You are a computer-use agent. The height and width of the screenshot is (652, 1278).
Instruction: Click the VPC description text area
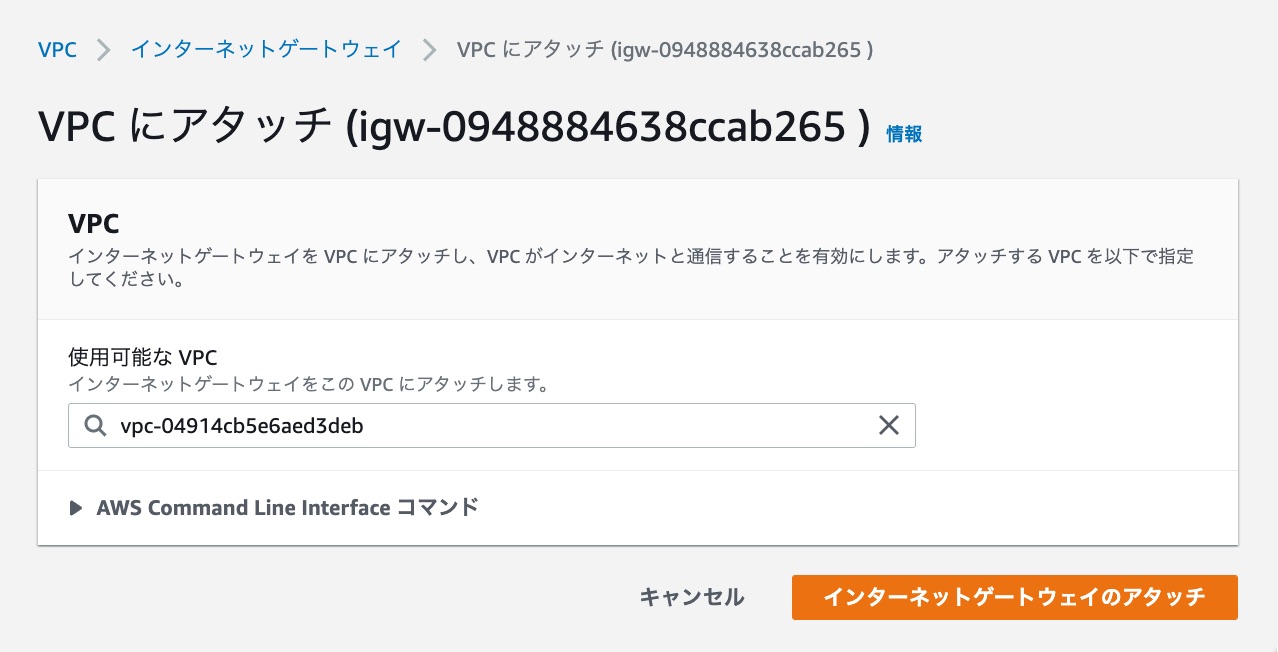[630, 266]
